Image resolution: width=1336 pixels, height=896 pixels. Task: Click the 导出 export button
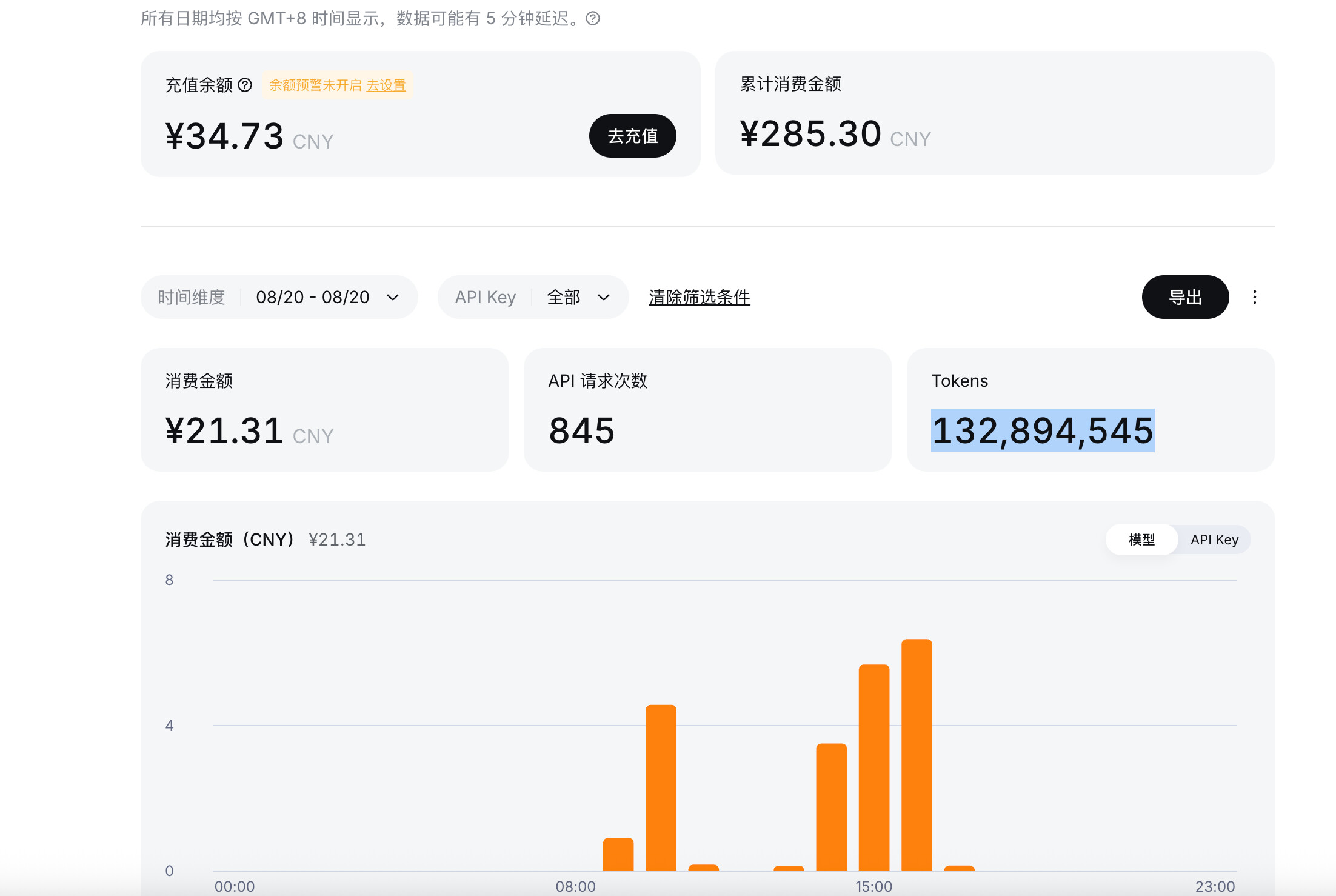[1185, 297]
